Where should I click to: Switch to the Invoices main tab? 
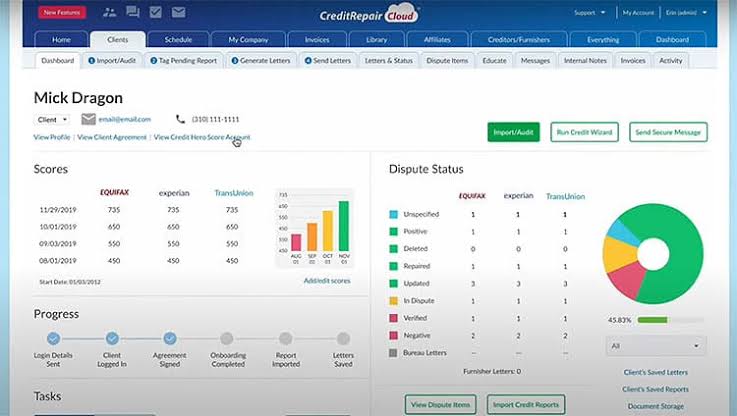coord(317,39)
